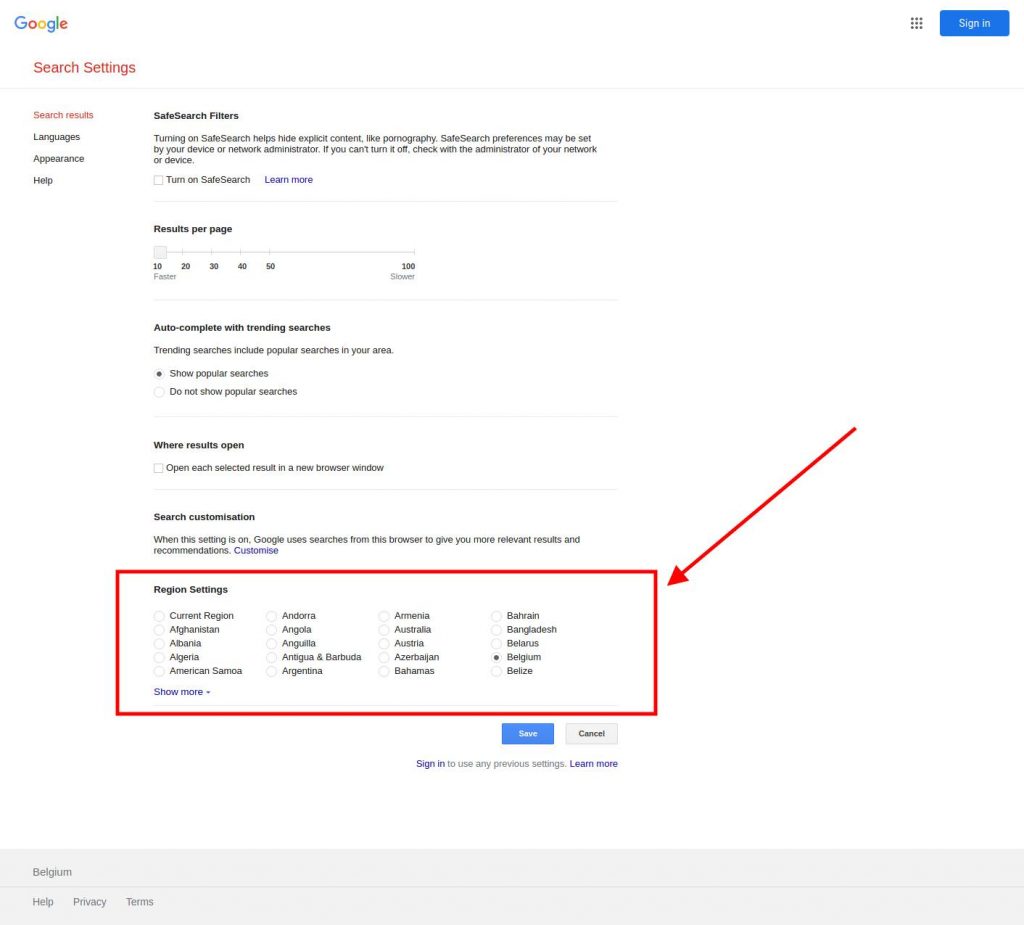Select the Austria radio button
The image size is (1024, 925).
383,643
